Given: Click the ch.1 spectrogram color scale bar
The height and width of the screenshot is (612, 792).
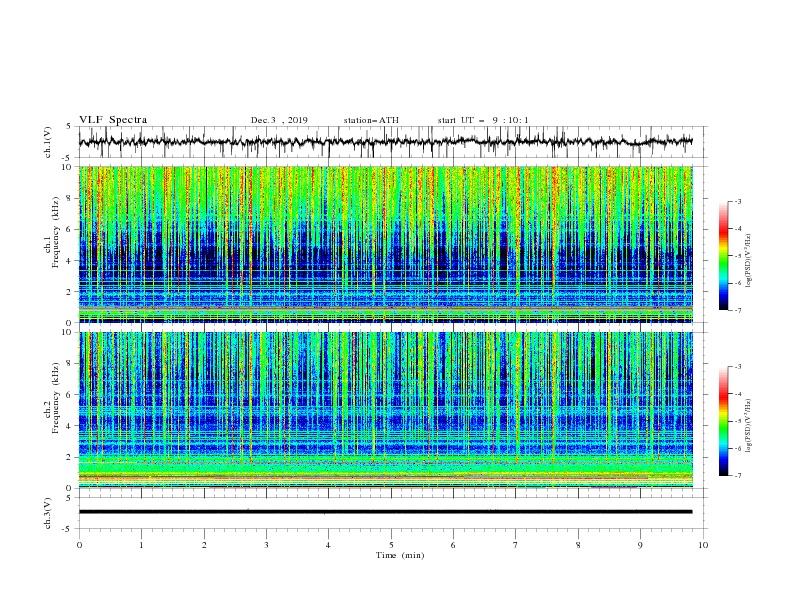Looking at the screenshot, I should click(723, 256).
